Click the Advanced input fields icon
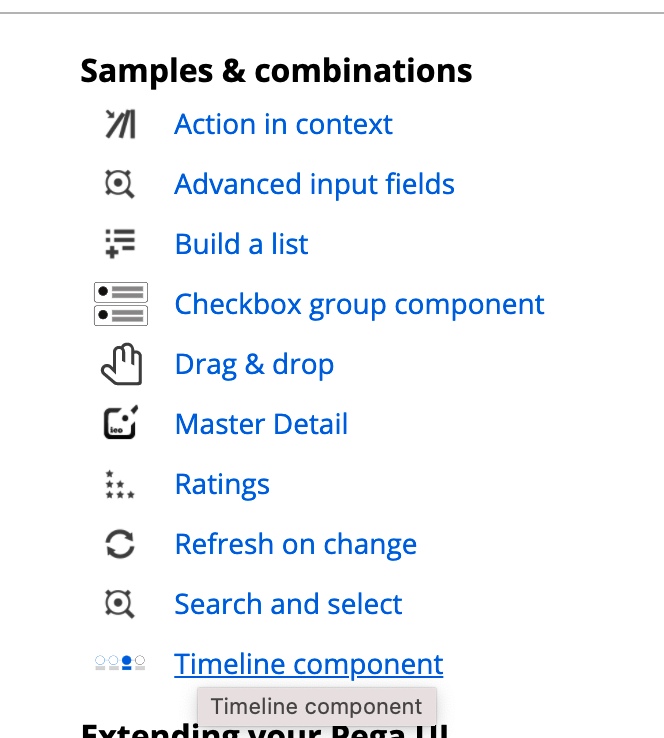Viewport: 664px width, 738px height. click(x=120, y=184)
